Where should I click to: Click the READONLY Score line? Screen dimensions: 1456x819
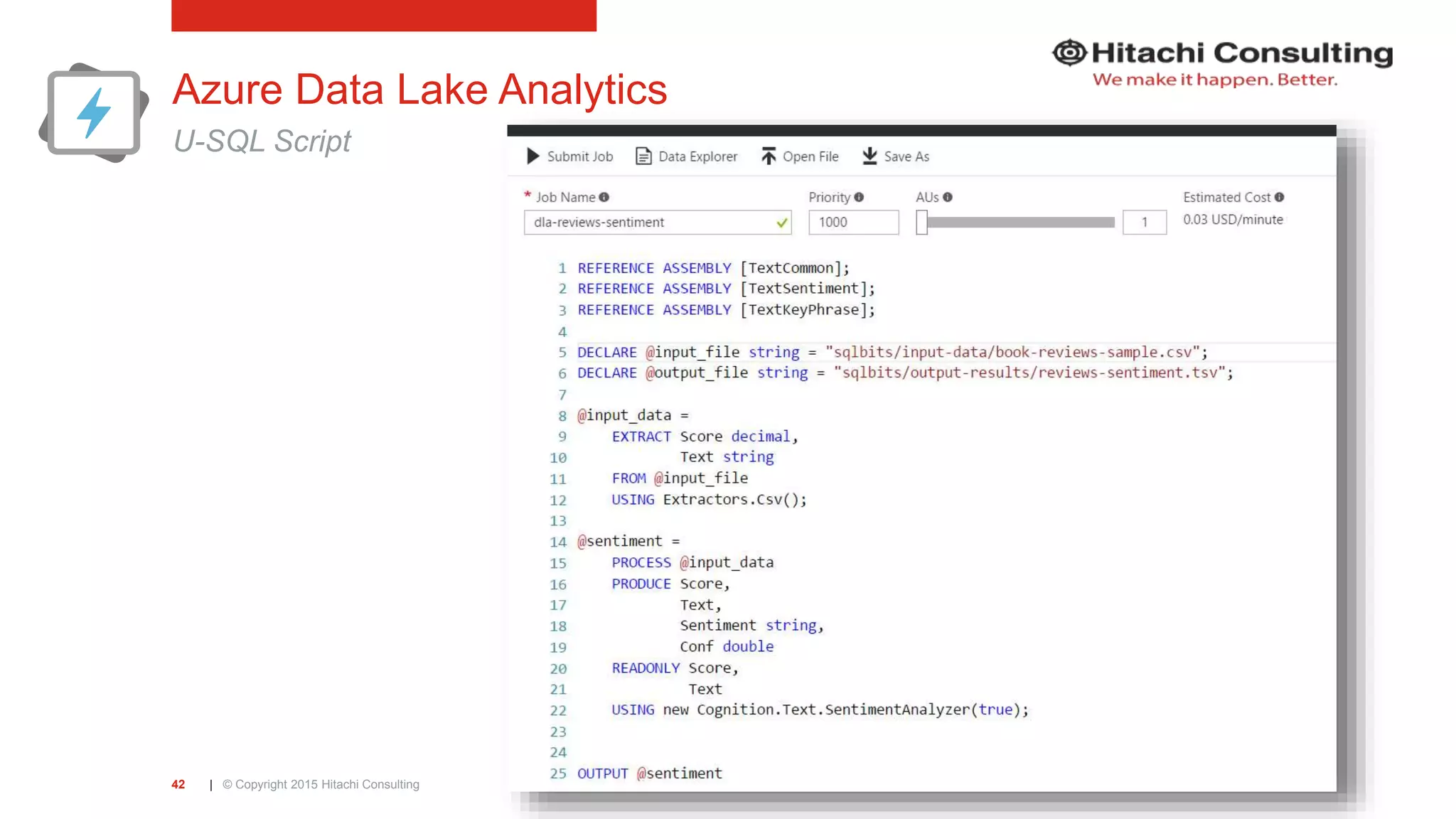675,668
